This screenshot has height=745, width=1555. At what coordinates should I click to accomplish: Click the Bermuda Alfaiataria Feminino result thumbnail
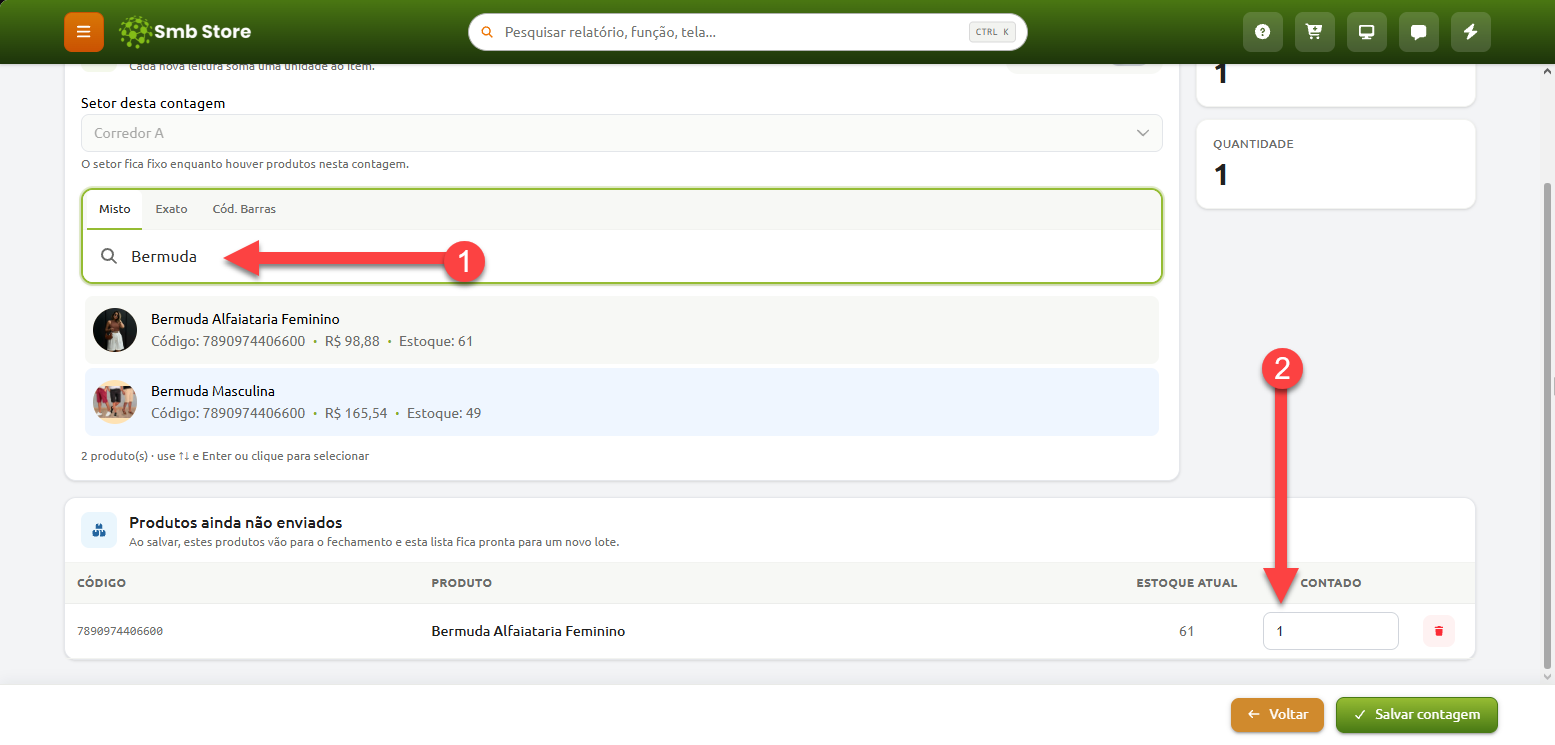click(x=115, y=330)
